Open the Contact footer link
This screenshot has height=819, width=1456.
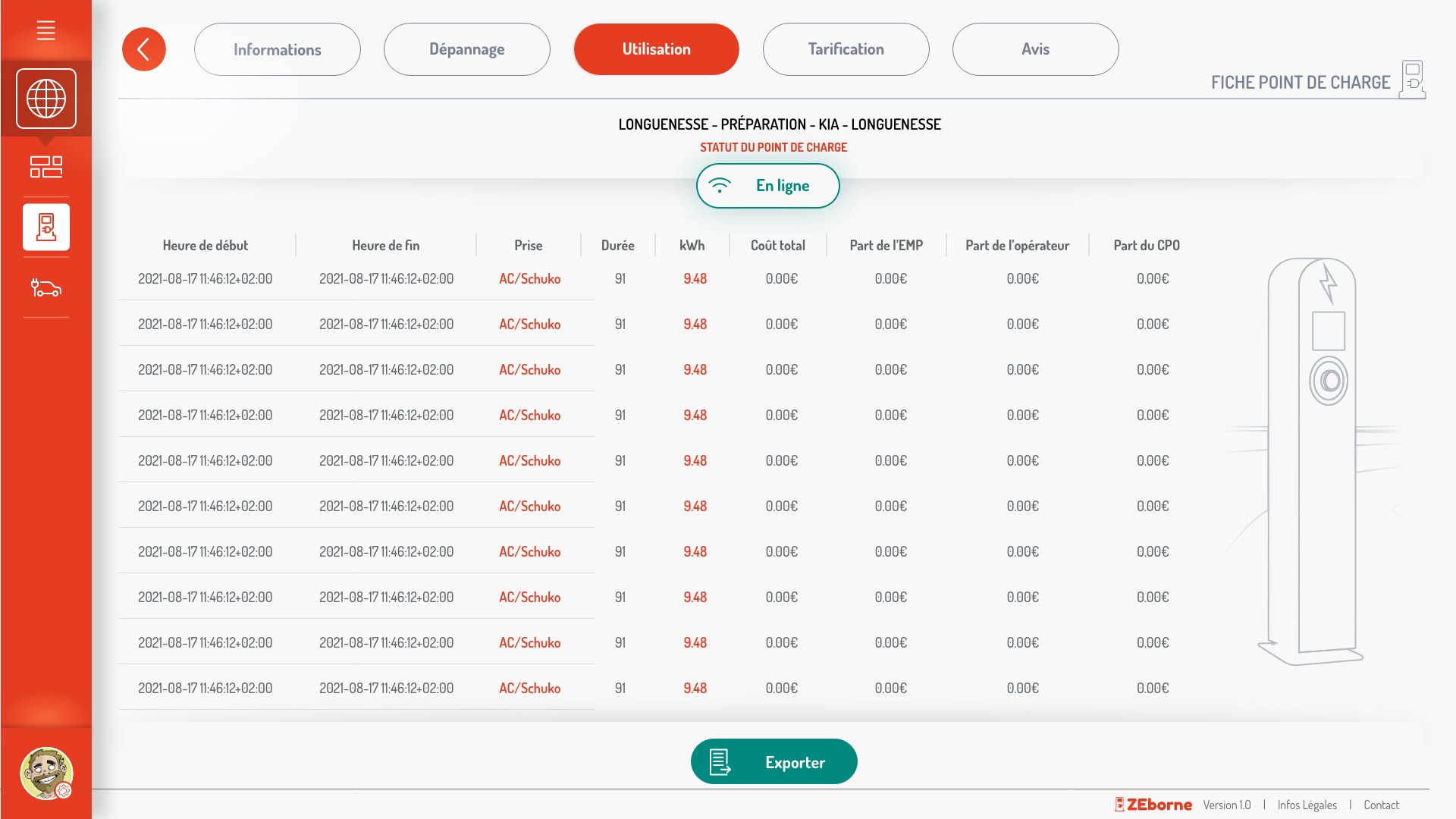point(1381,805)
